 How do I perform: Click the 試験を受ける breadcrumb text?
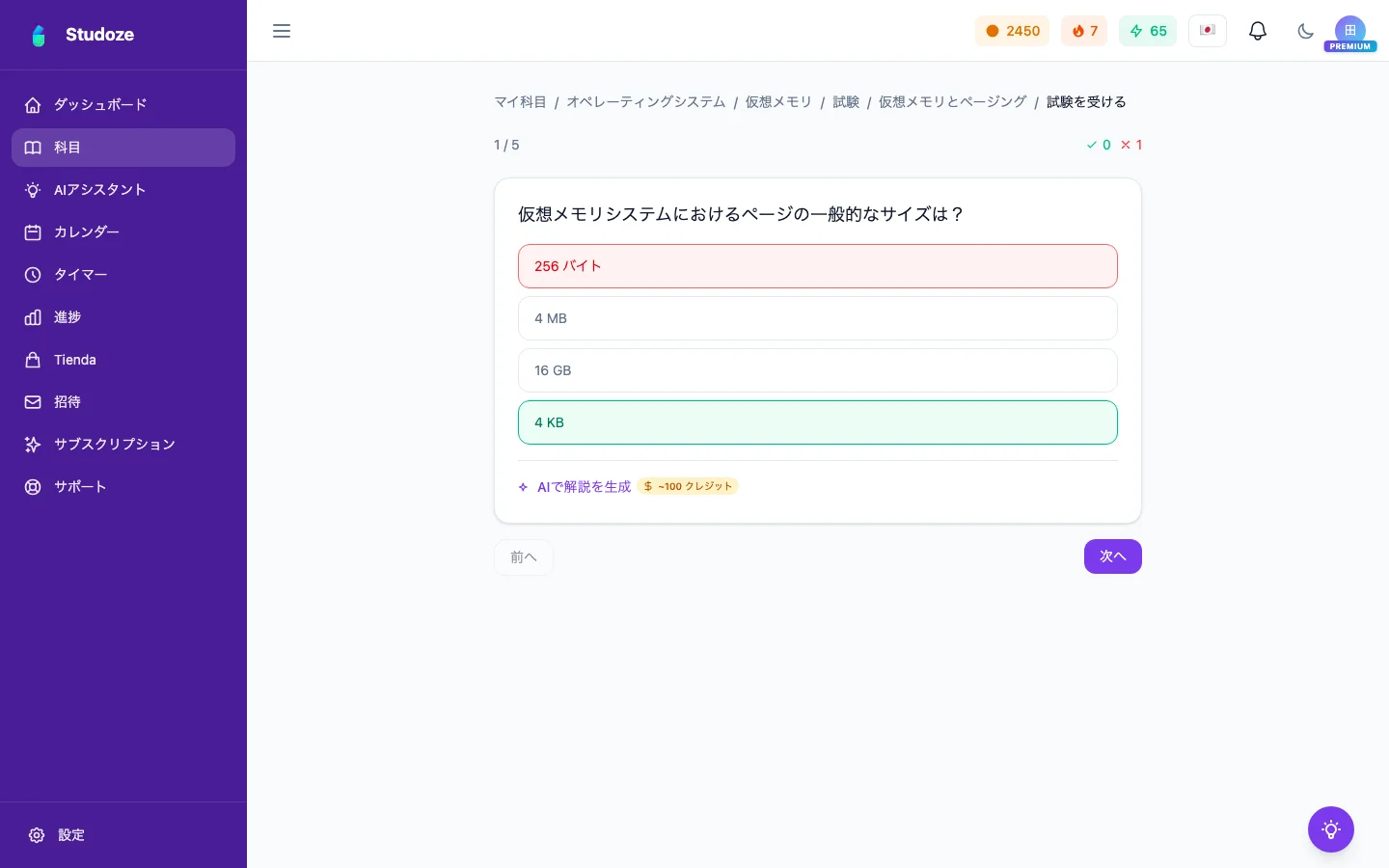[1086, 102]
